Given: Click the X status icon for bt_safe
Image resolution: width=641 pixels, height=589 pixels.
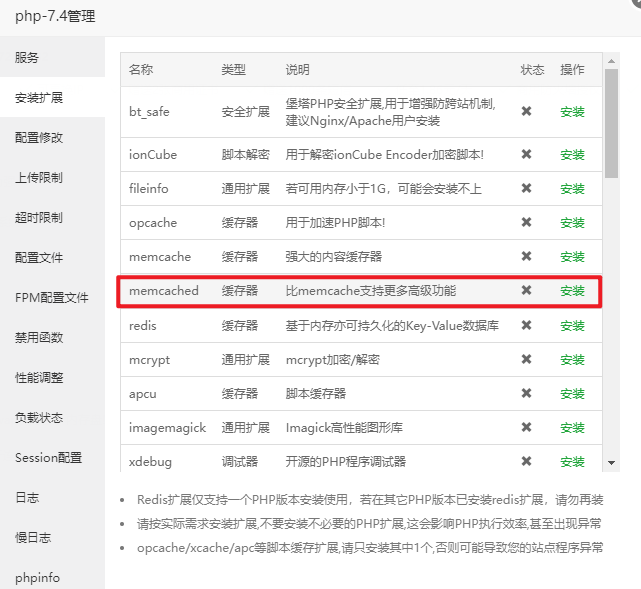Looking at the screenshot, I should coord(527,111).
